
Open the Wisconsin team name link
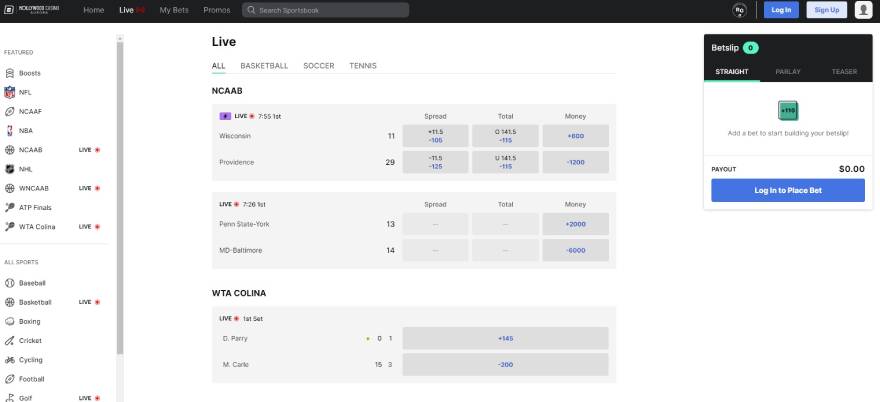[235, 136]
